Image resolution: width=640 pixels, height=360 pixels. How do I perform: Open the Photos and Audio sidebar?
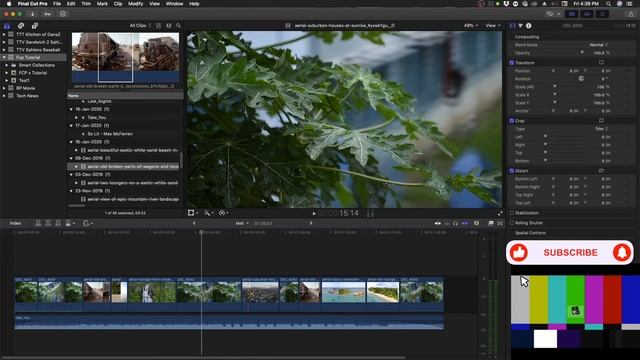click(x=21, y=25)
